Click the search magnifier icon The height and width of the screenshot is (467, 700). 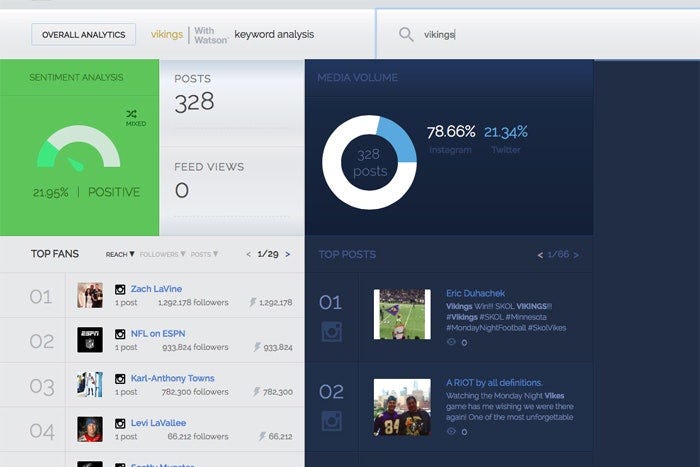point(406,34)
